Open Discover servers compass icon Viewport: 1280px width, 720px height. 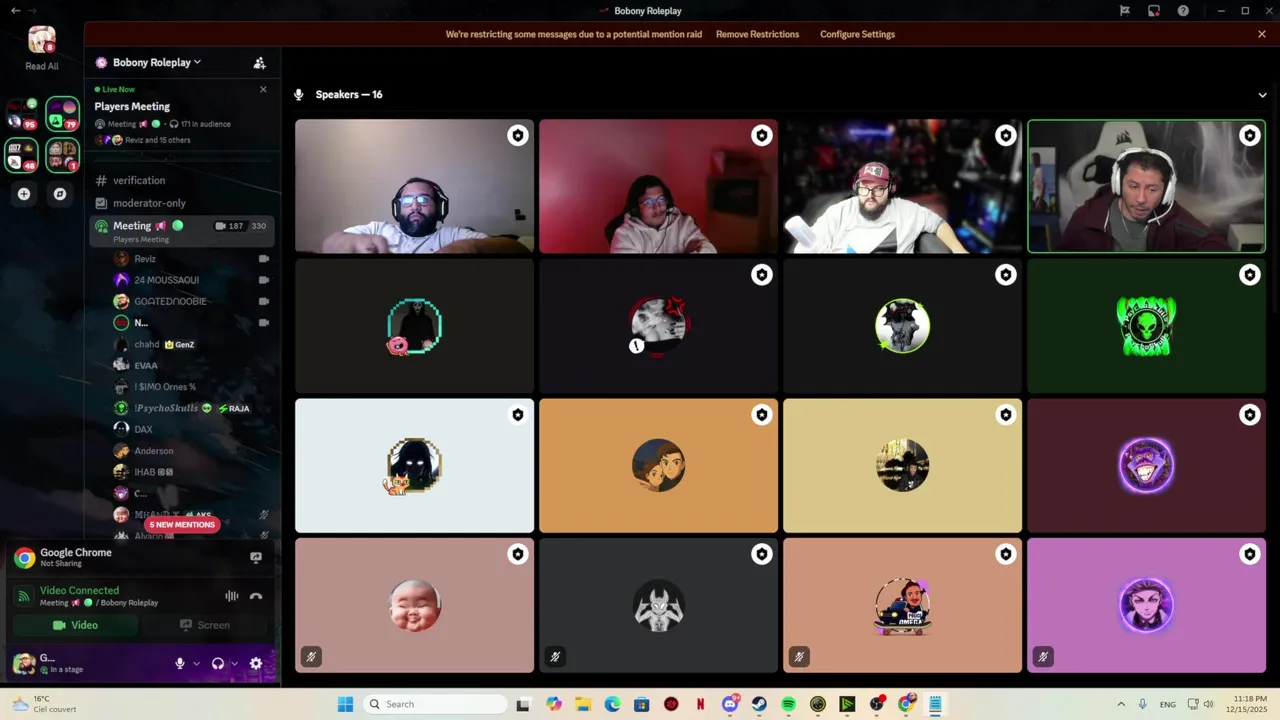60,194
